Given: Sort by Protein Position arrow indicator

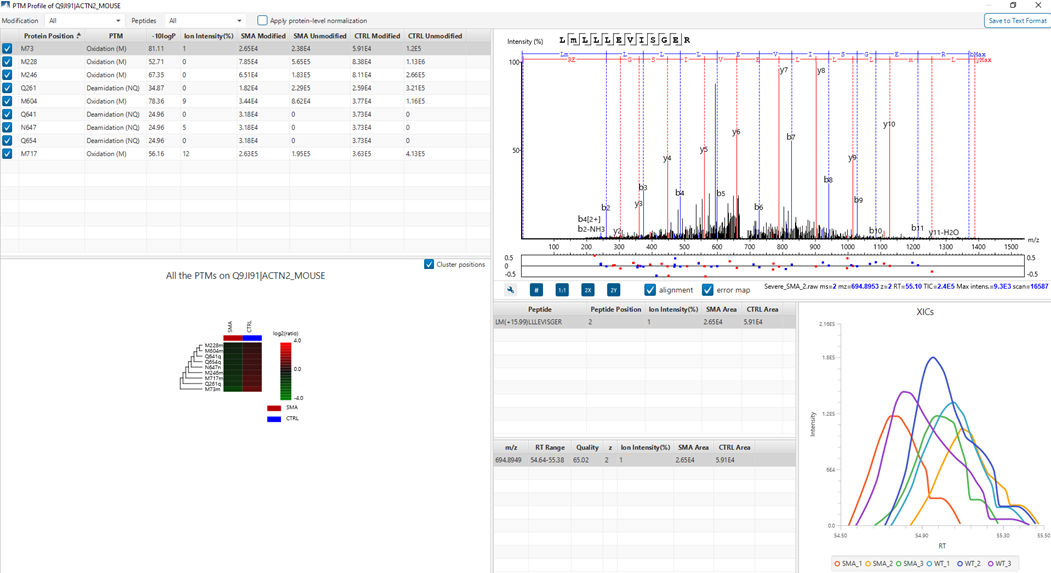Looking at the screenshot, I should pos(78,36).
